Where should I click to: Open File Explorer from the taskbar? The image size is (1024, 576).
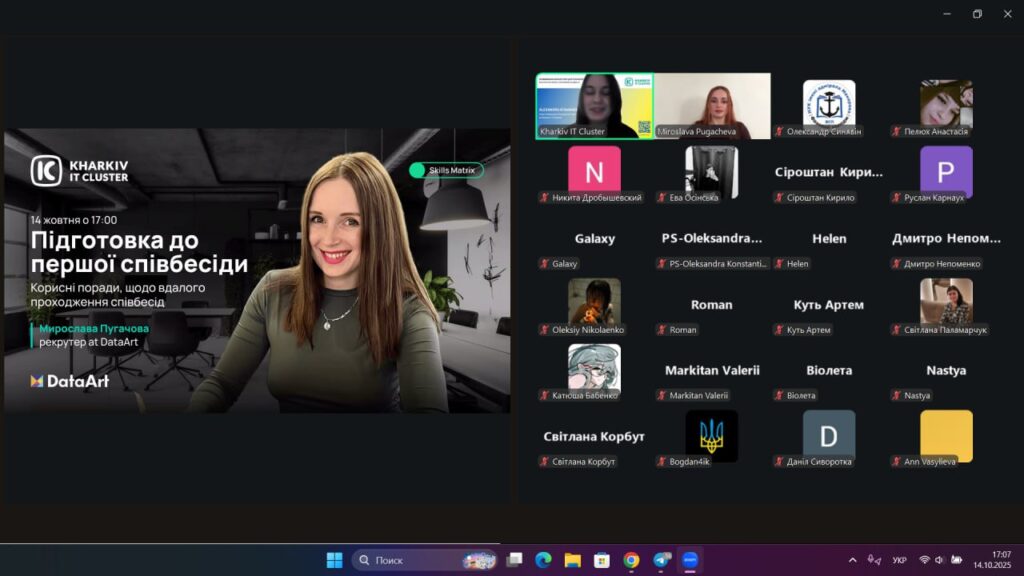(572, 560)
